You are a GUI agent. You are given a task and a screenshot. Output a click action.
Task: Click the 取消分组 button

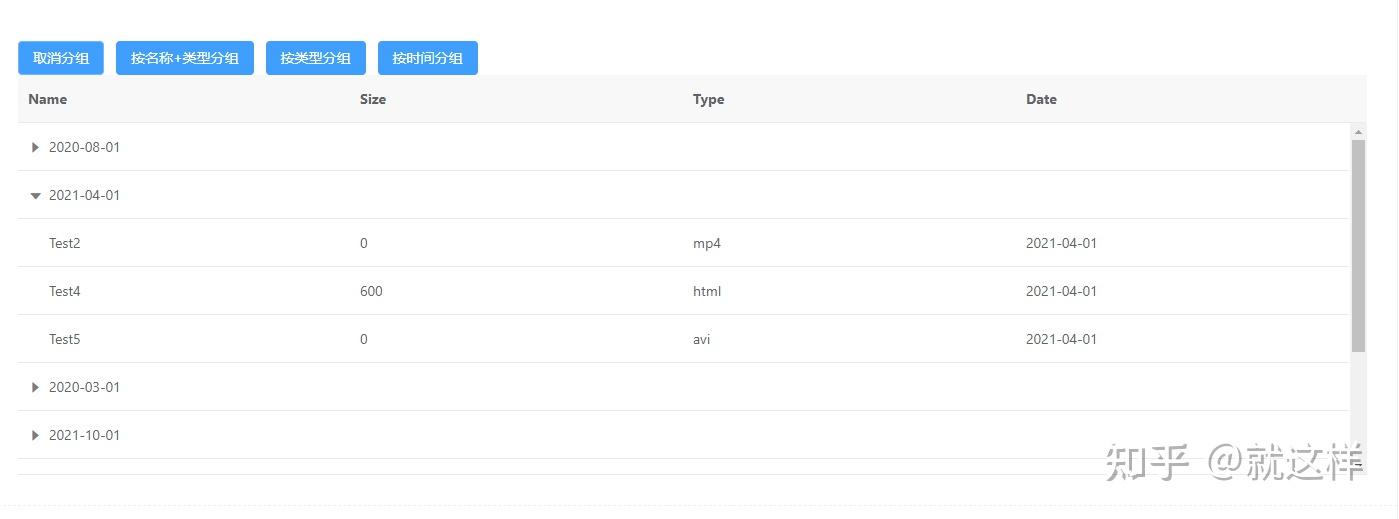pyautogui.click(x=61, y=58)
